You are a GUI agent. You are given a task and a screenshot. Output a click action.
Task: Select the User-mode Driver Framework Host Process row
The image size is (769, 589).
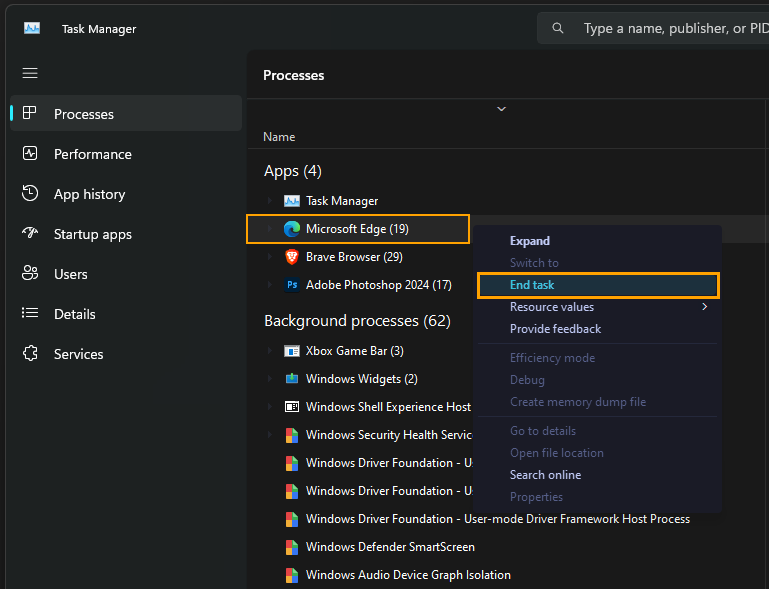[x=498, y=519]
